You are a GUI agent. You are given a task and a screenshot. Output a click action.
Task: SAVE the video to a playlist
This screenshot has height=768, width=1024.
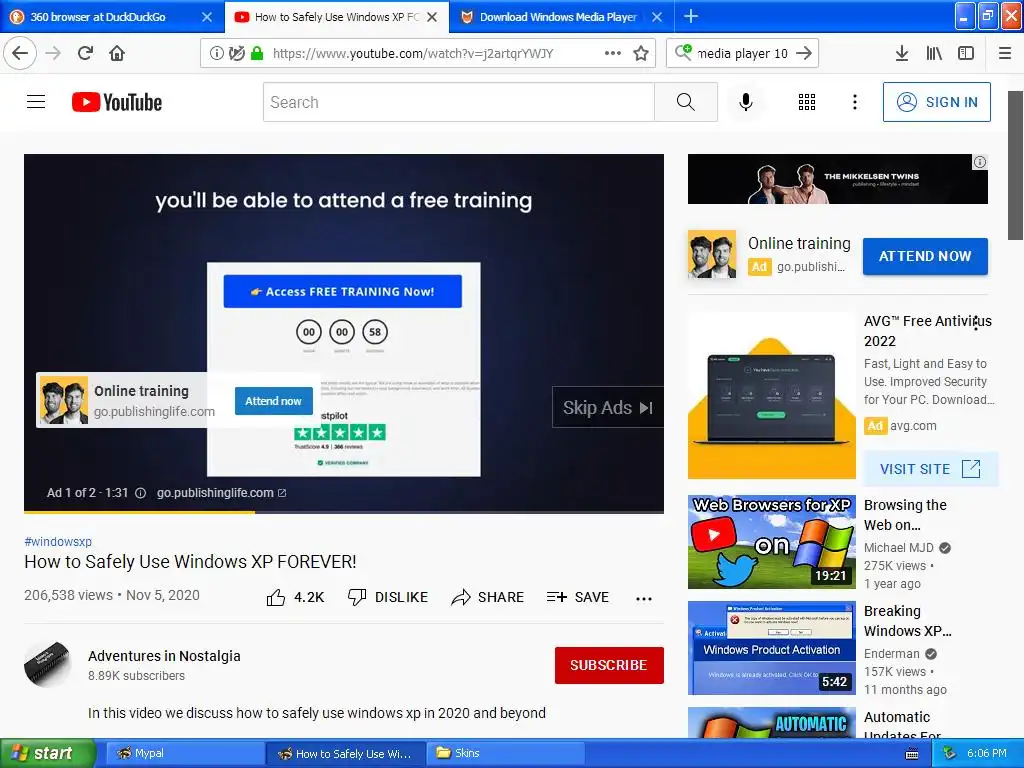click(x=578, y=597)
